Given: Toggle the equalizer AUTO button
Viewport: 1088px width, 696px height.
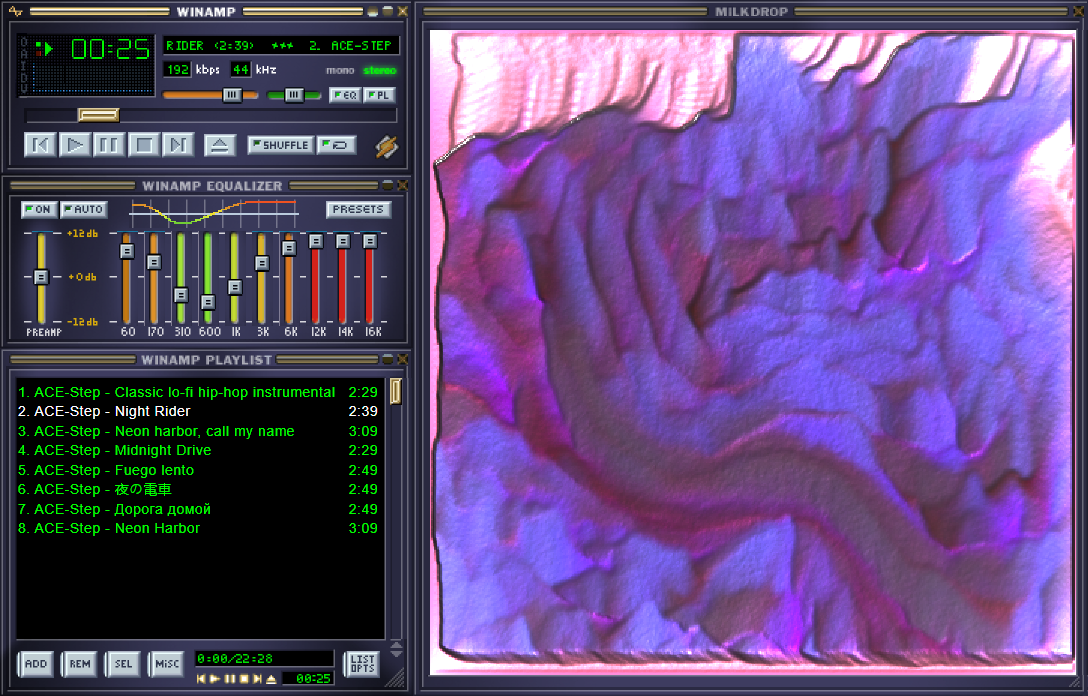Looking at the screenshot, I should tap(83, 209).
